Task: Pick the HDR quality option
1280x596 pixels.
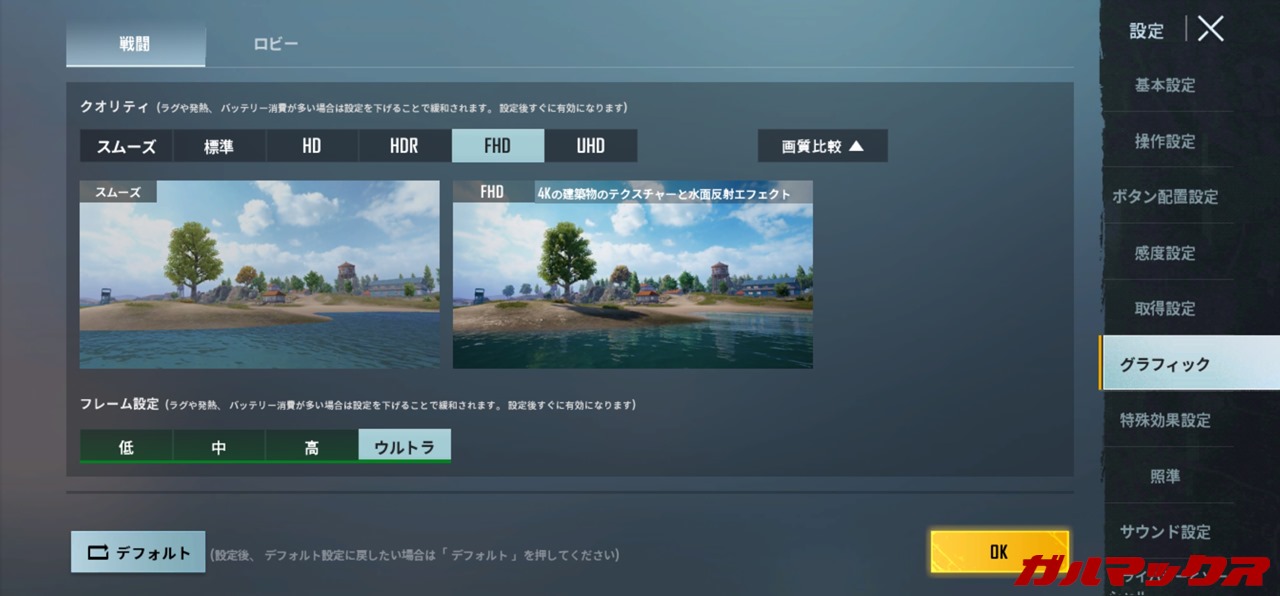Action: click(x=404, y=146)
